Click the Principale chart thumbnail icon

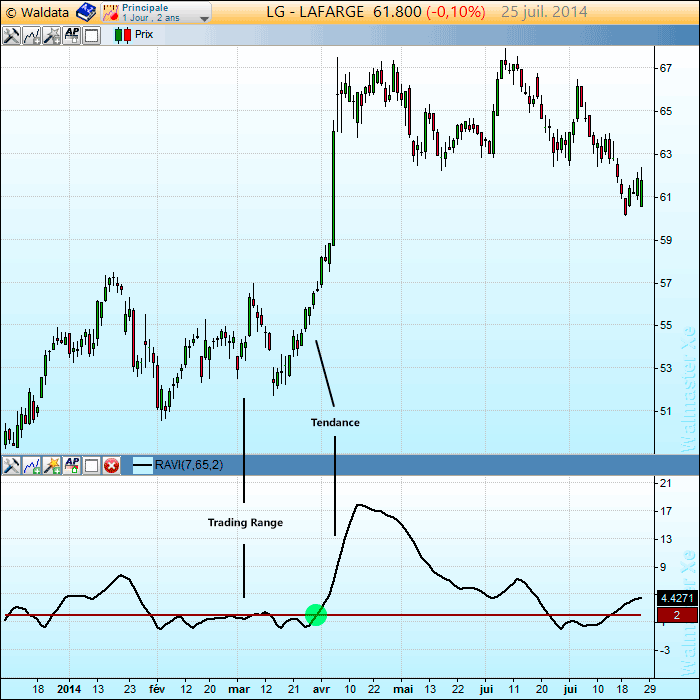tap(111, 12)
